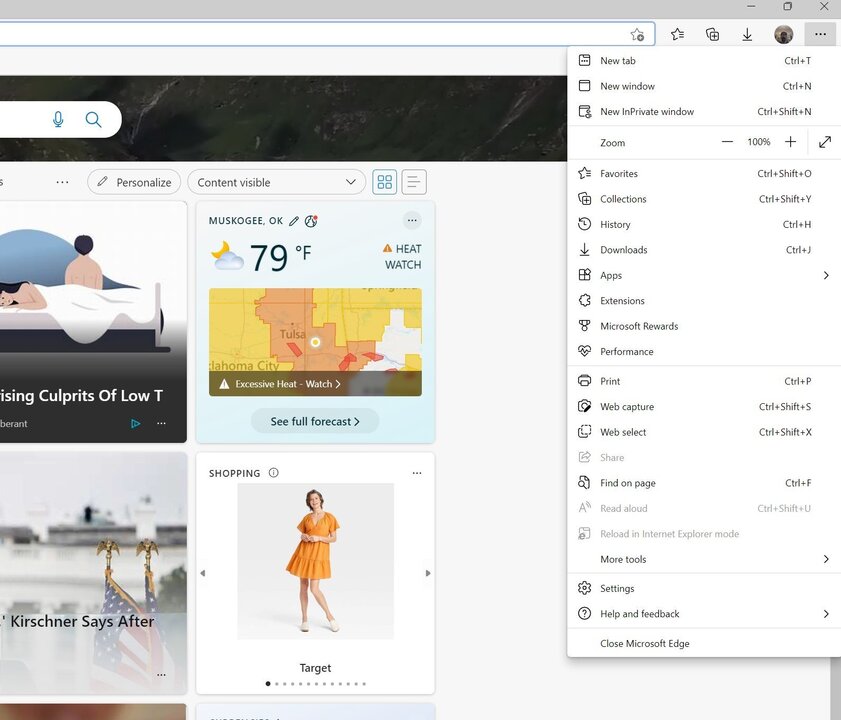The height and width of the screenshot is (720, 841).
Task: Switch feed to grid layout icon
Action: point(384,181)
